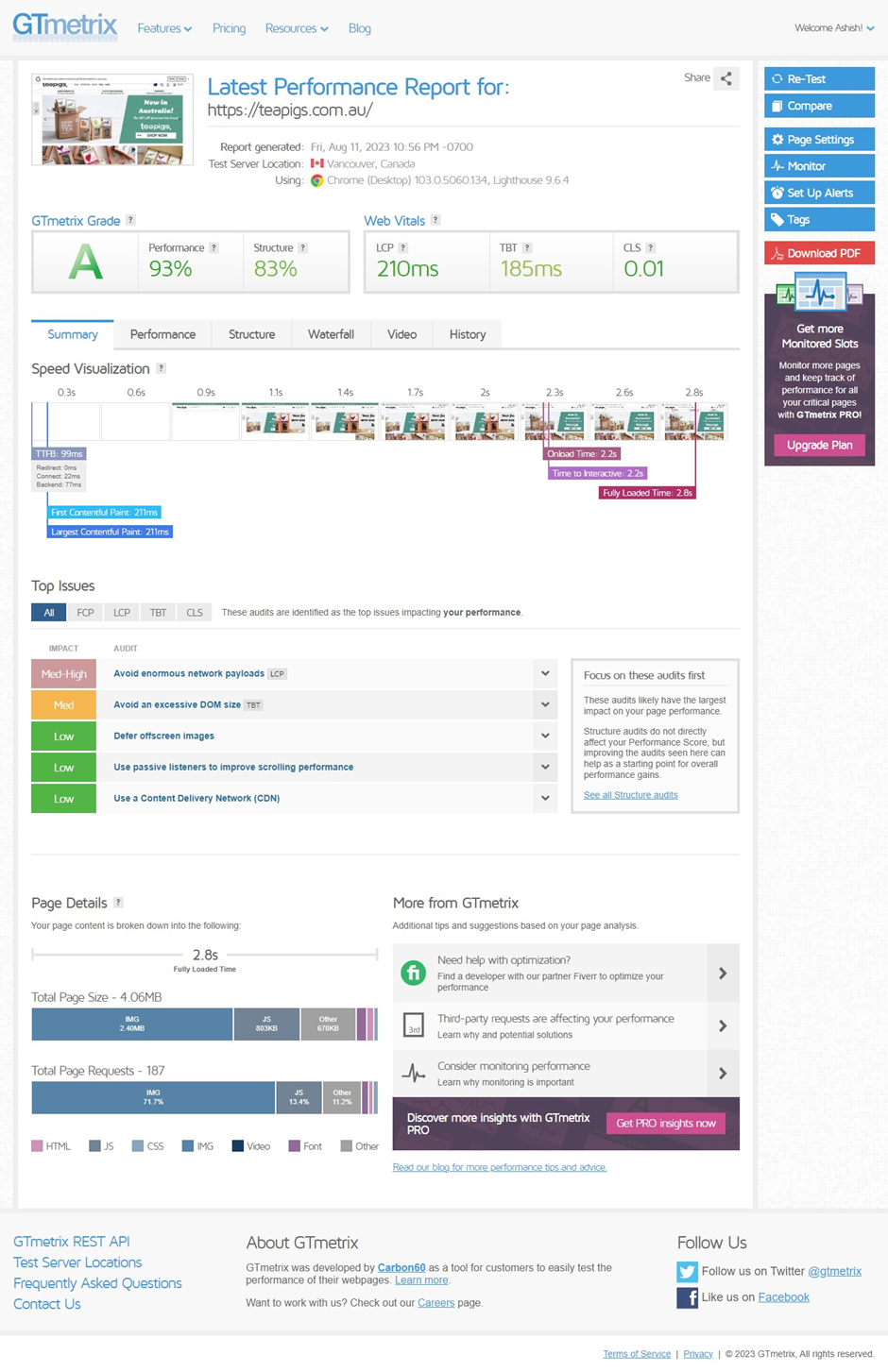
Task: Open the Video tab
Action: 401,334
